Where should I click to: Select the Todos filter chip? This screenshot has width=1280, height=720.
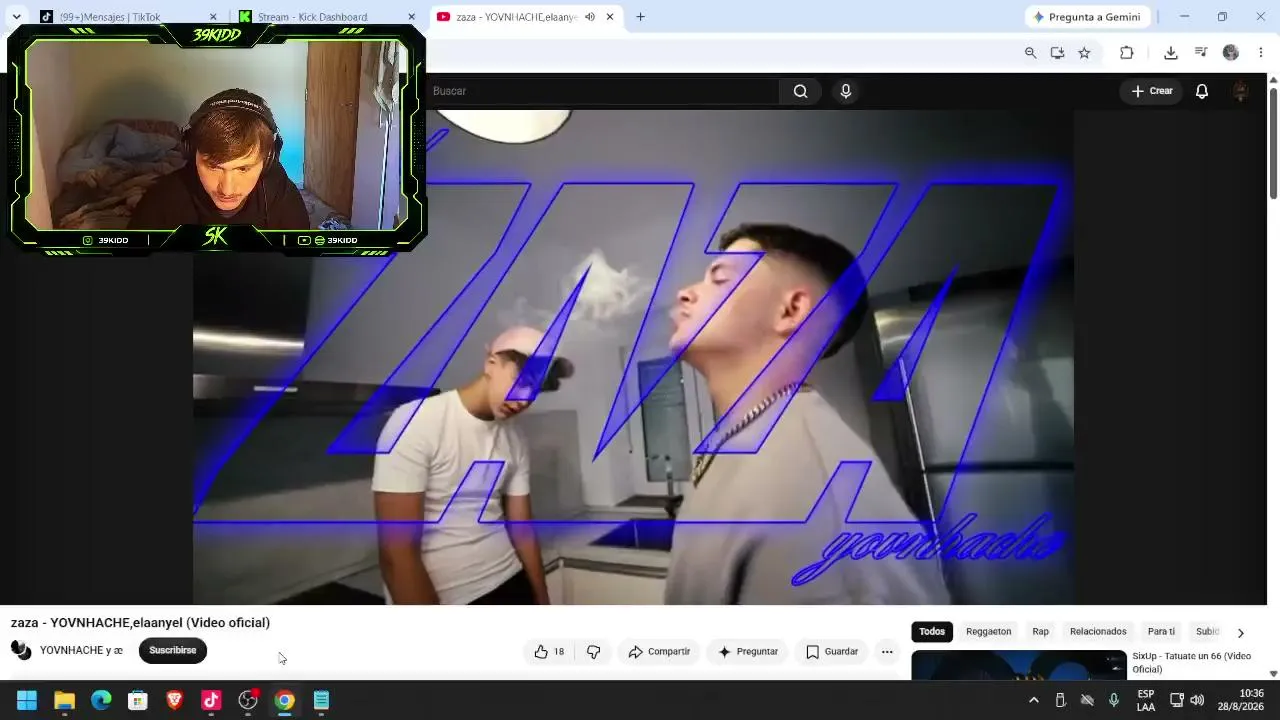932,632
